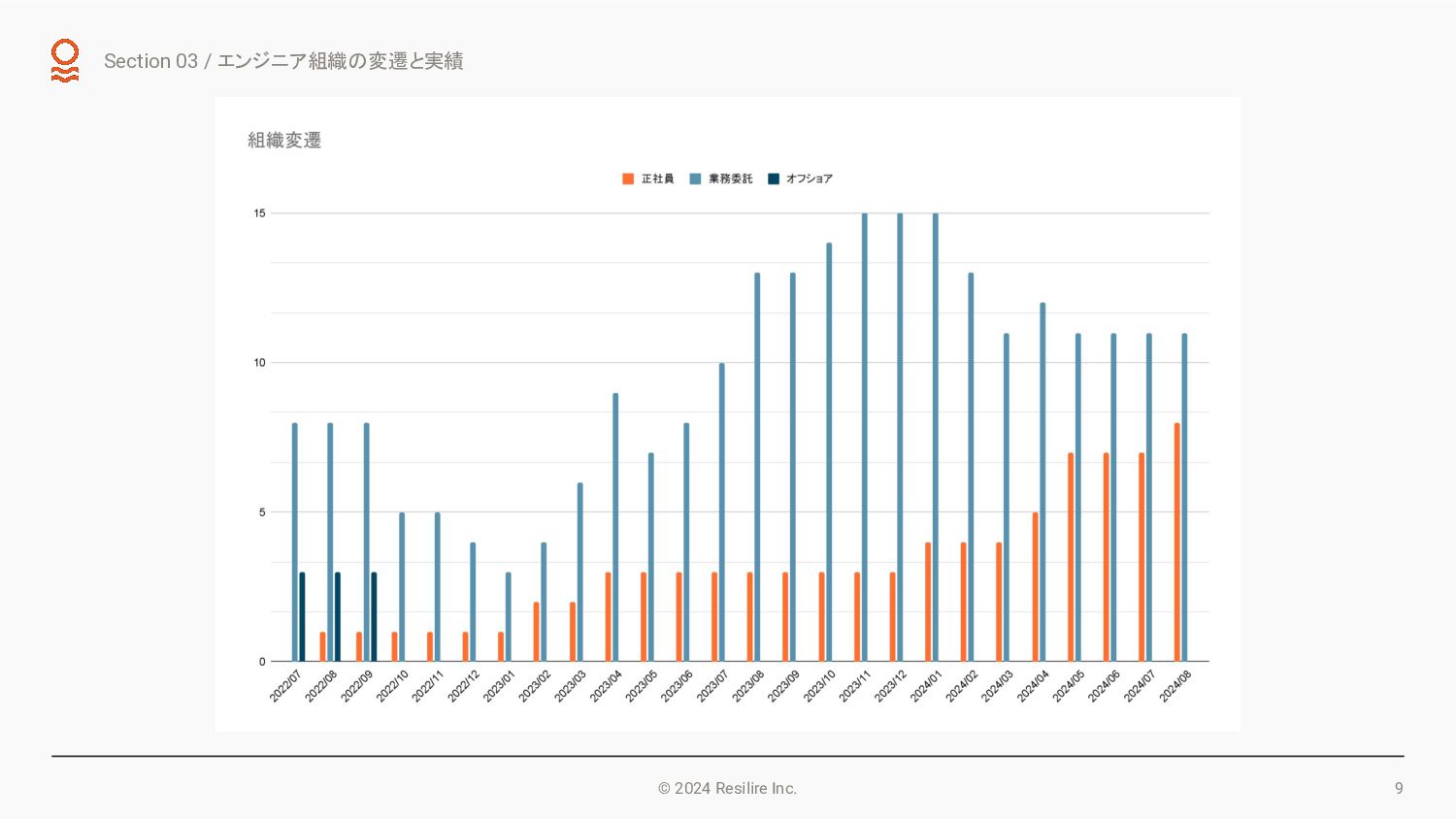
Task: Click the © 2024 Resilire Inc. footer text
Action: pyautogui.click(x=727, y=788)
